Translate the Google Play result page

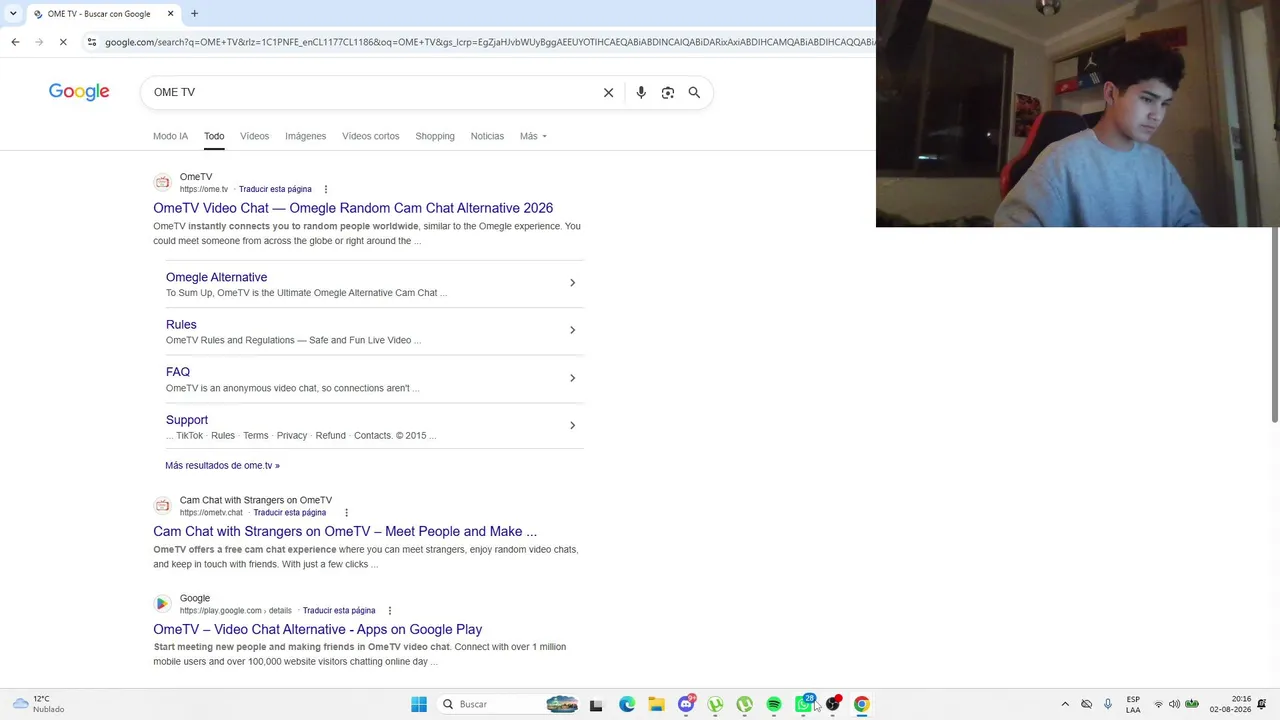pos(339,611)
